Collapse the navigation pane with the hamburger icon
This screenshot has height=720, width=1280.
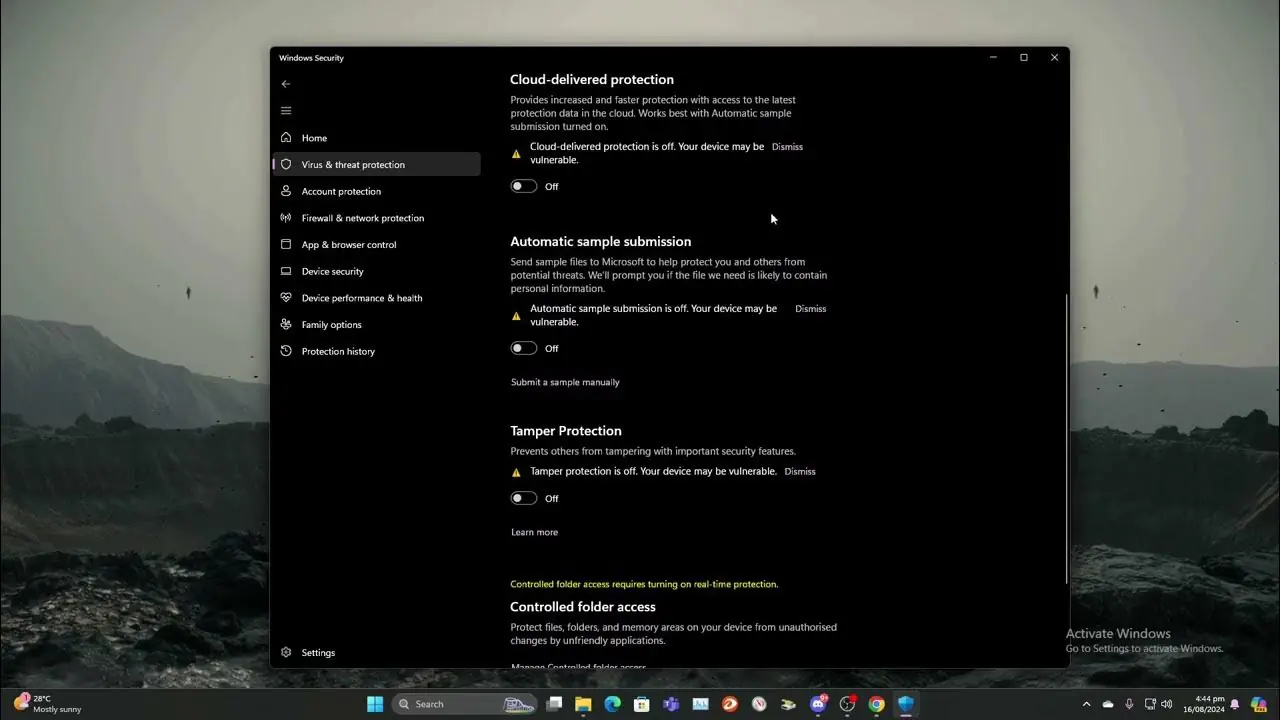pyautogui.click(x=286, y=110)
